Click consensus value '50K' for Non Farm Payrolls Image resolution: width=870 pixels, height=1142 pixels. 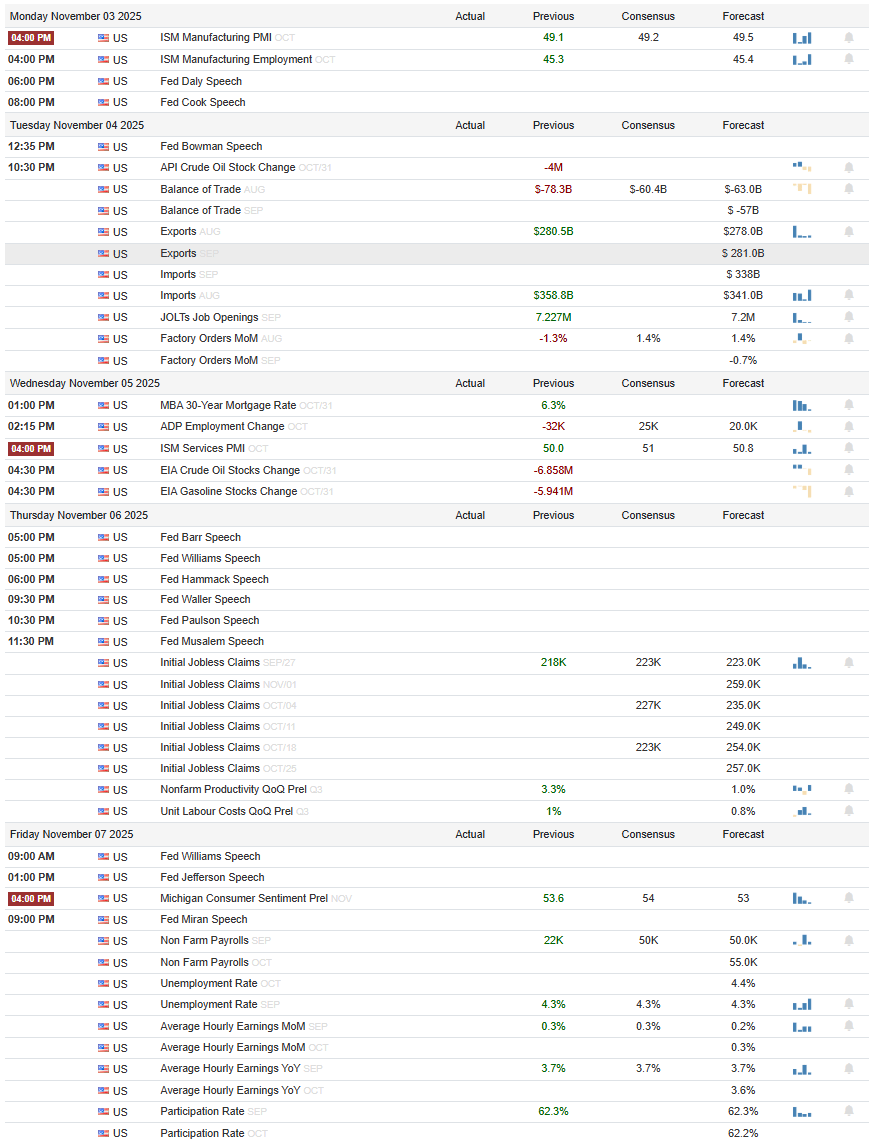click(x=648, y=941)
